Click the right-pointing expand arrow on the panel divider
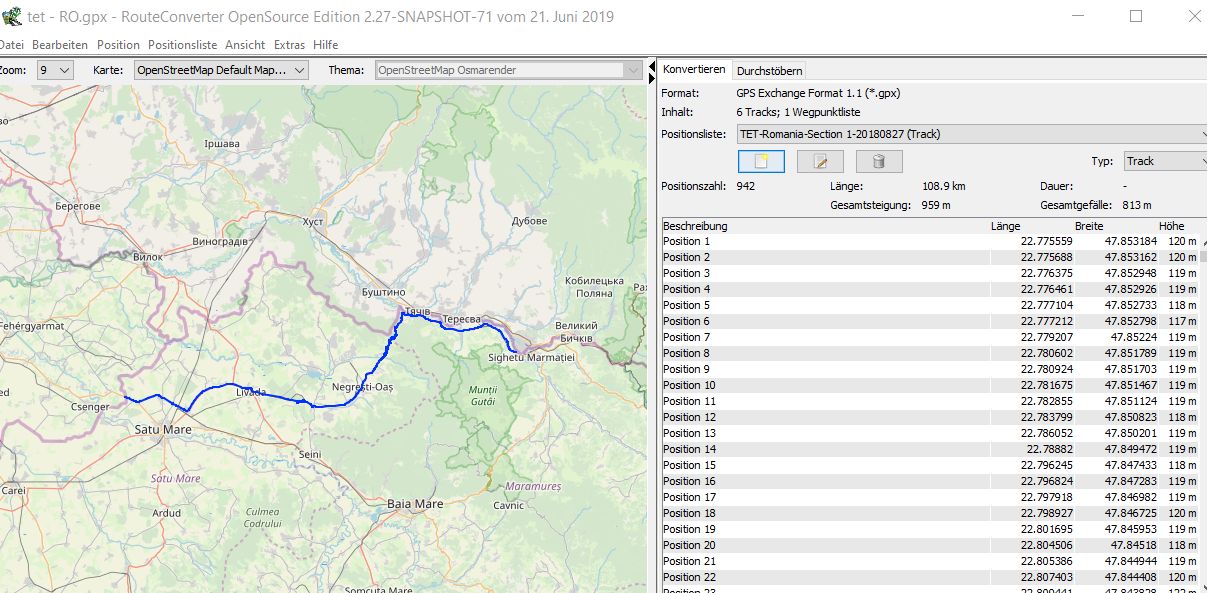Screen dimensions: 1207x593 650,78
